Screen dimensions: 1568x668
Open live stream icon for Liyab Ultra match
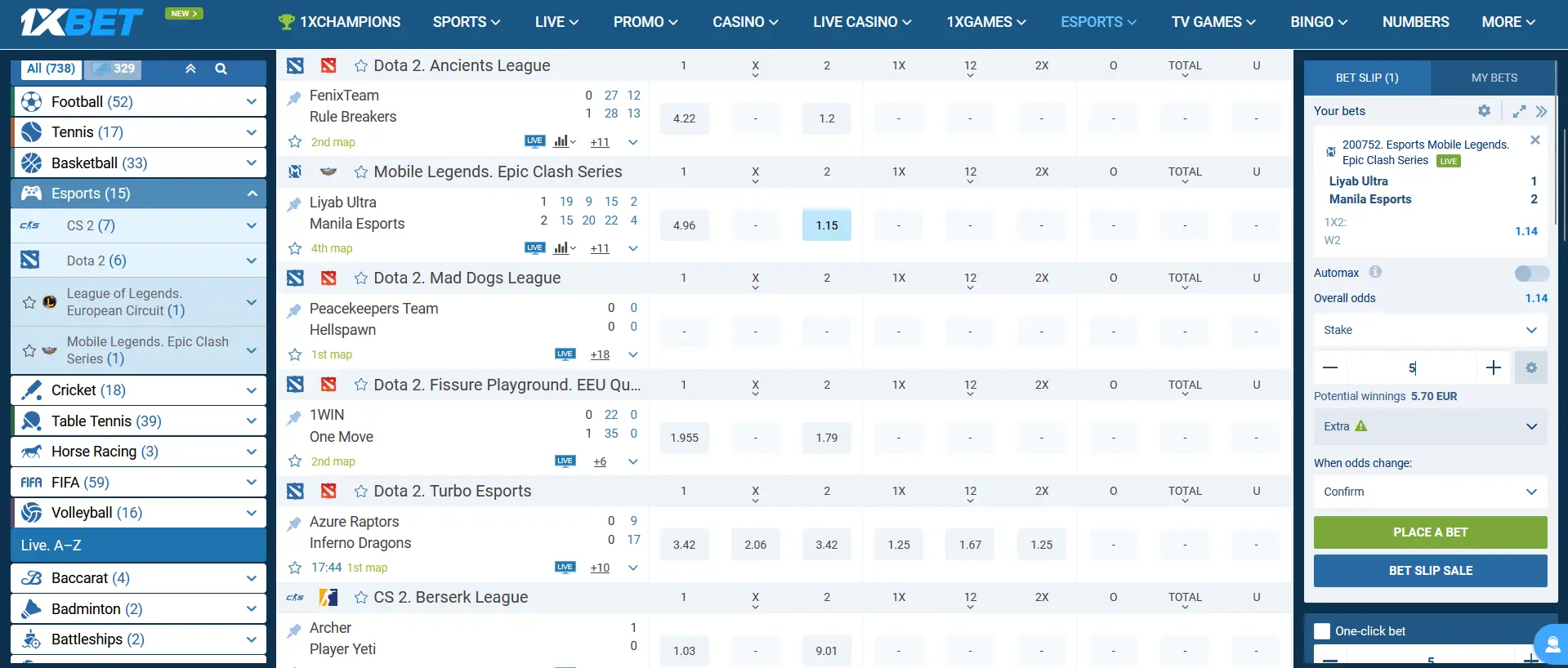(x=534, y=247)
